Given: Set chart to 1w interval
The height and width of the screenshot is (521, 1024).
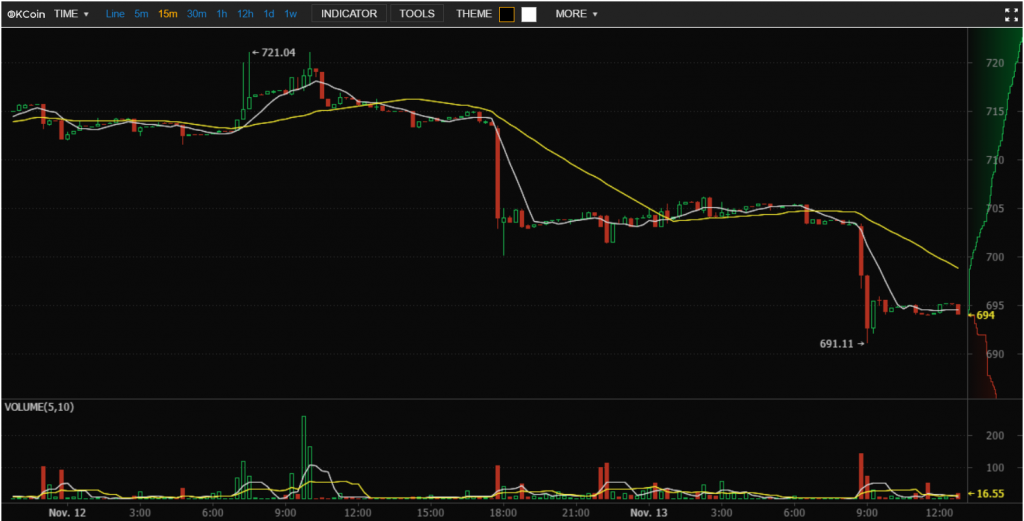Looking at the screenshot, I should pos(290,14).
